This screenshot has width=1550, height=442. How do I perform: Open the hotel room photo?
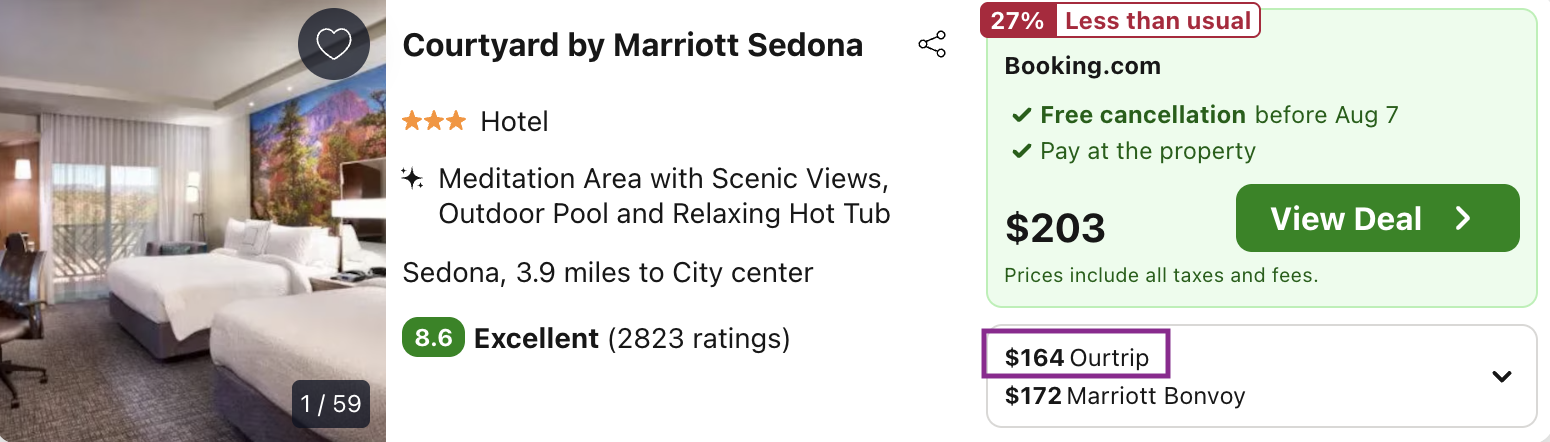193,221
